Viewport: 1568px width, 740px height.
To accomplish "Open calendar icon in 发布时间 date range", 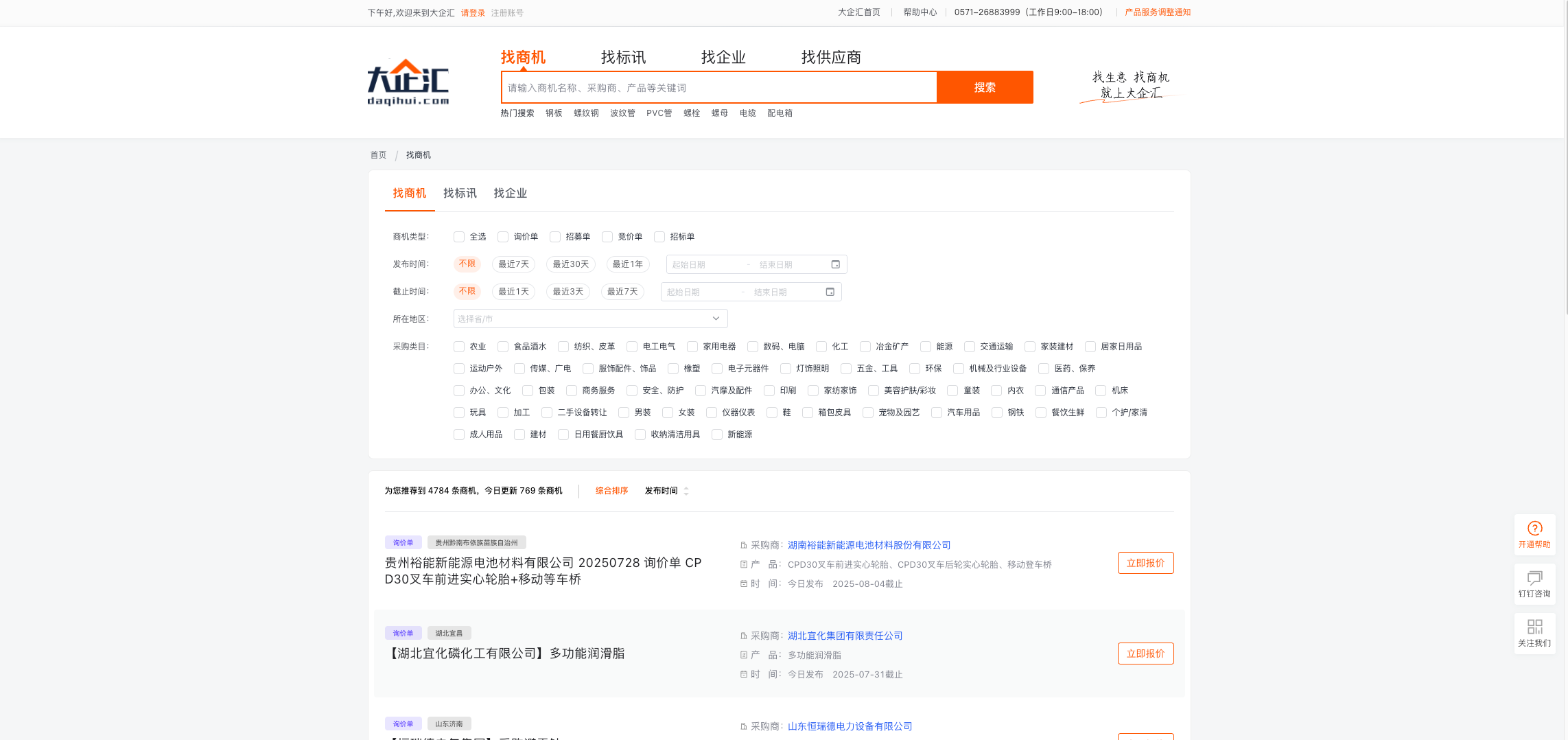I will tap(835, 264).
